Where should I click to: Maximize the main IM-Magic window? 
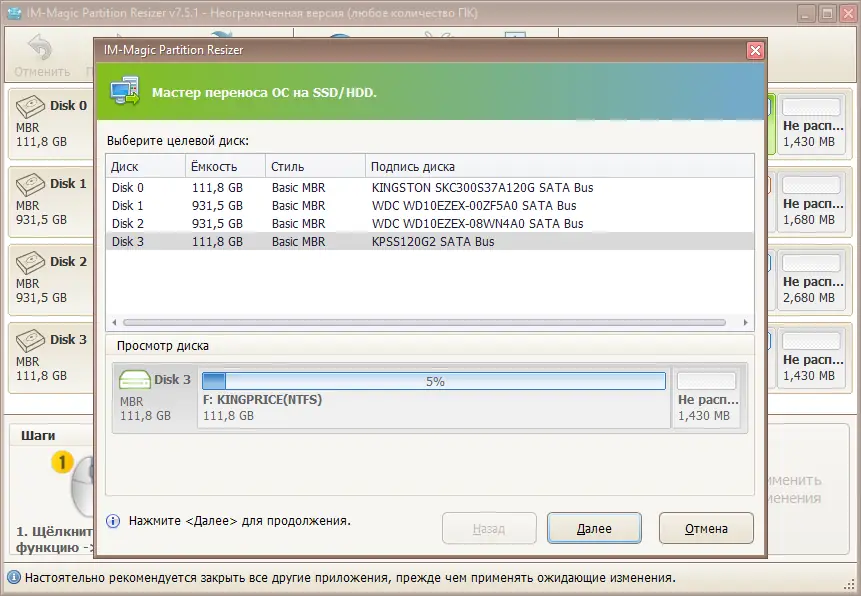point(827,13)
